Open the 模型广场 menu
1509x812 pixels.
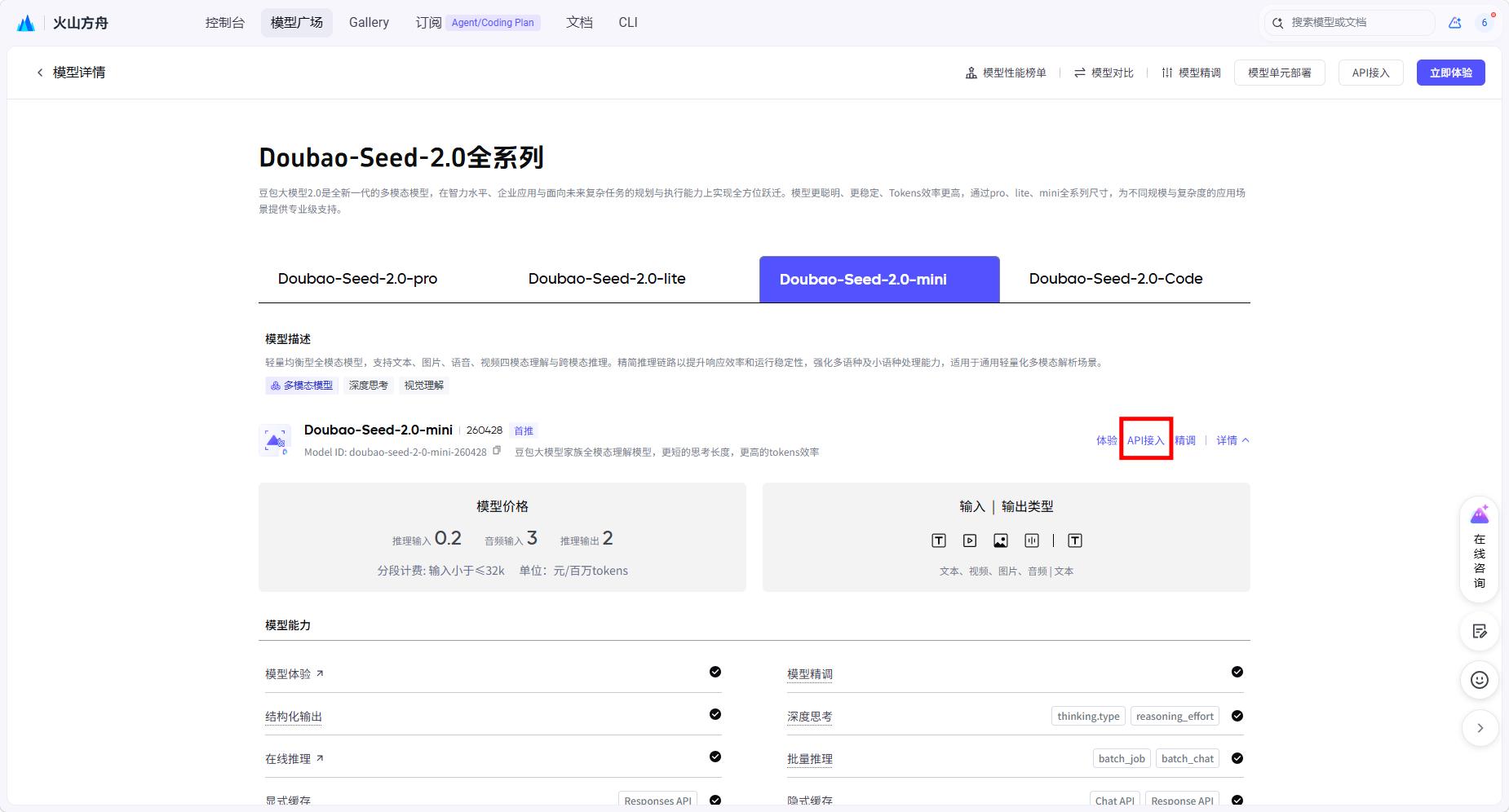(297, 23)
